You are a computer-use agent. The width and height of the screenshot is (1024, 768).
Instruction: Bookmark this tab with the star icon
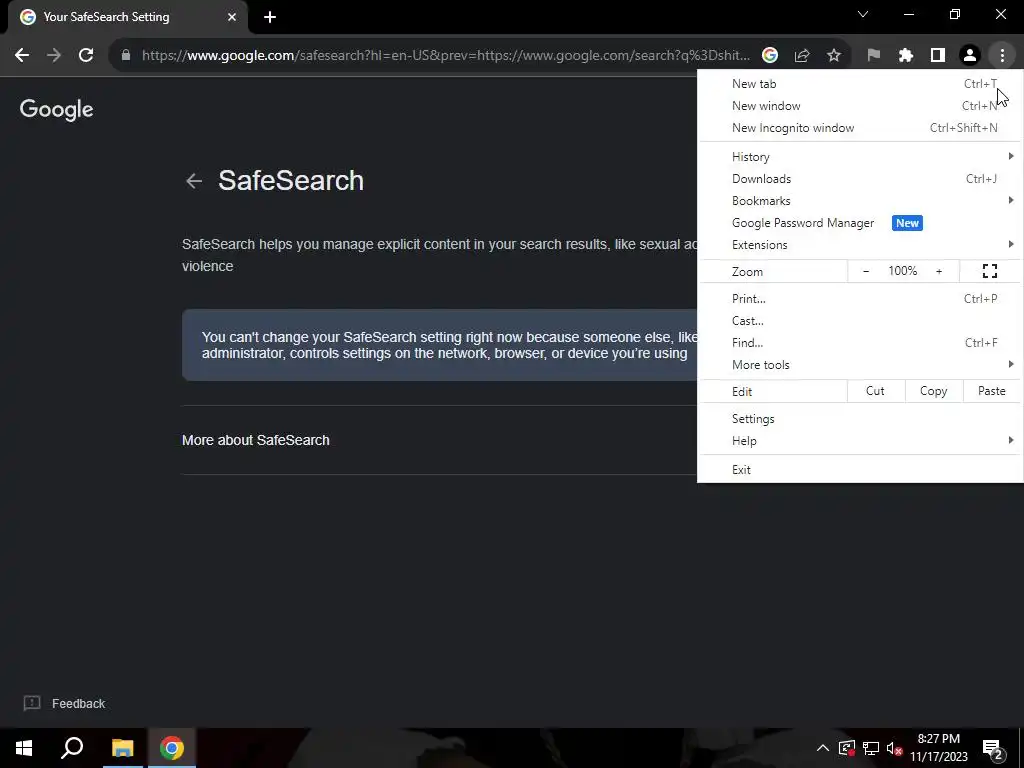tap(834, 55)
